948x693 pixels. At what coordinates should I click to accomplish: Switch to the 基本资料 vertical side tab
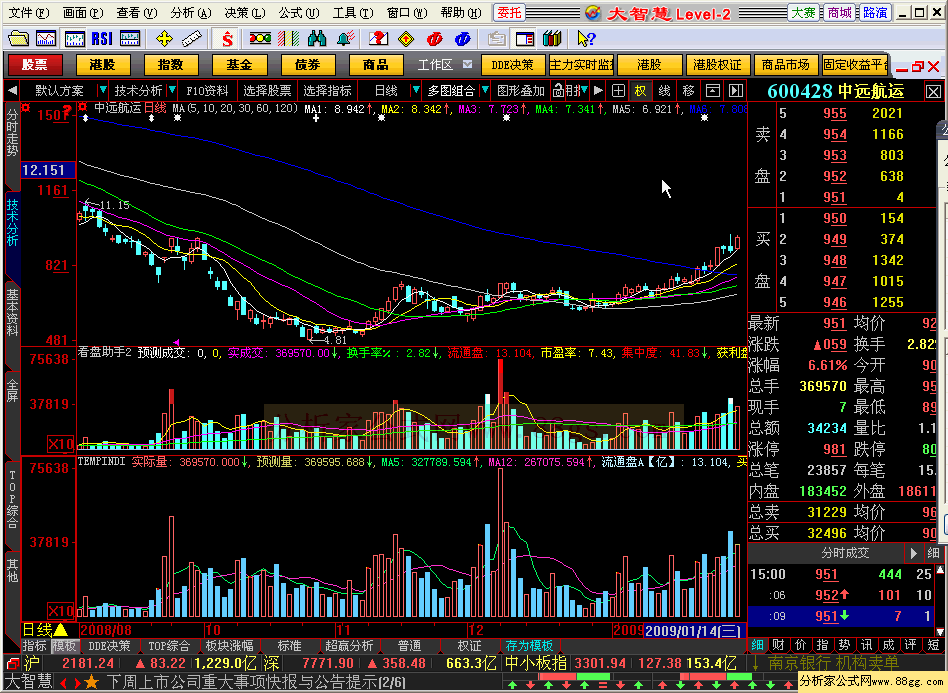(x=12, y=312)
